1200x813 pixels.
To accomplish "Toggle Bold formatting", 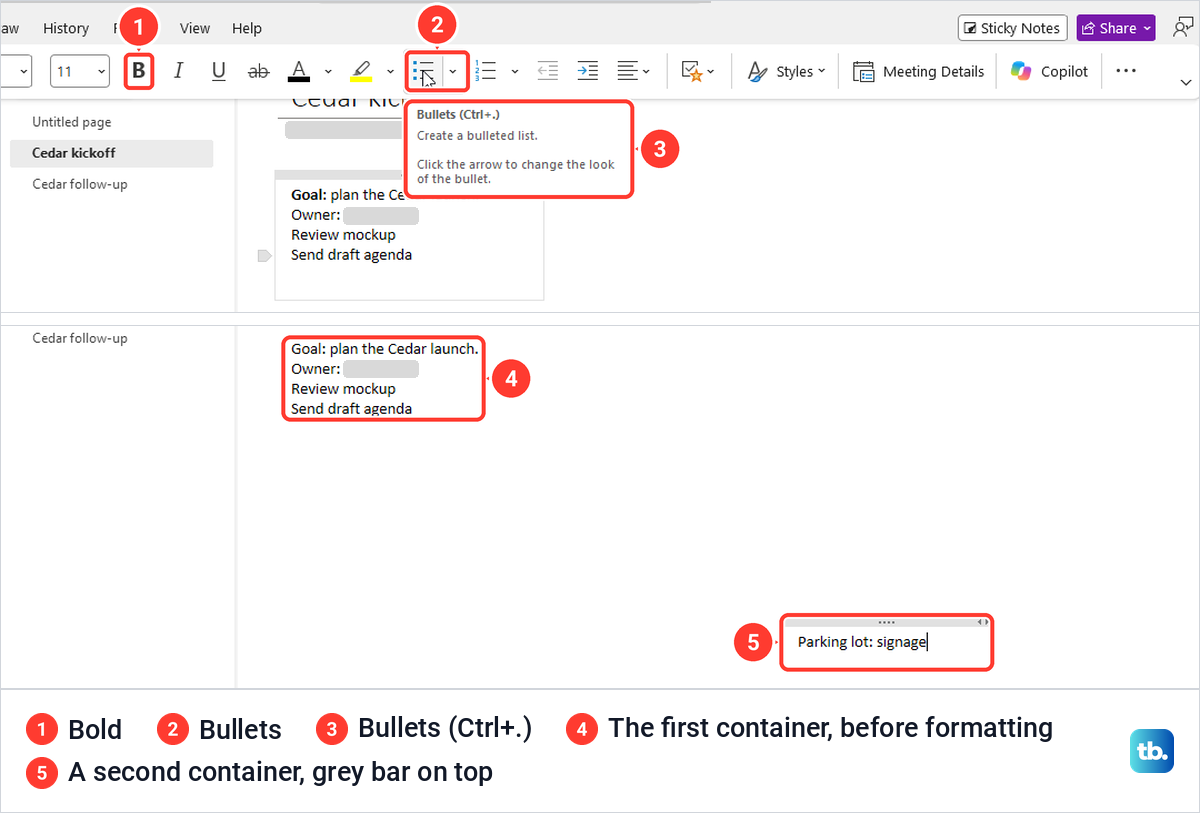I will pyautogui.click(x=139, y=71).
